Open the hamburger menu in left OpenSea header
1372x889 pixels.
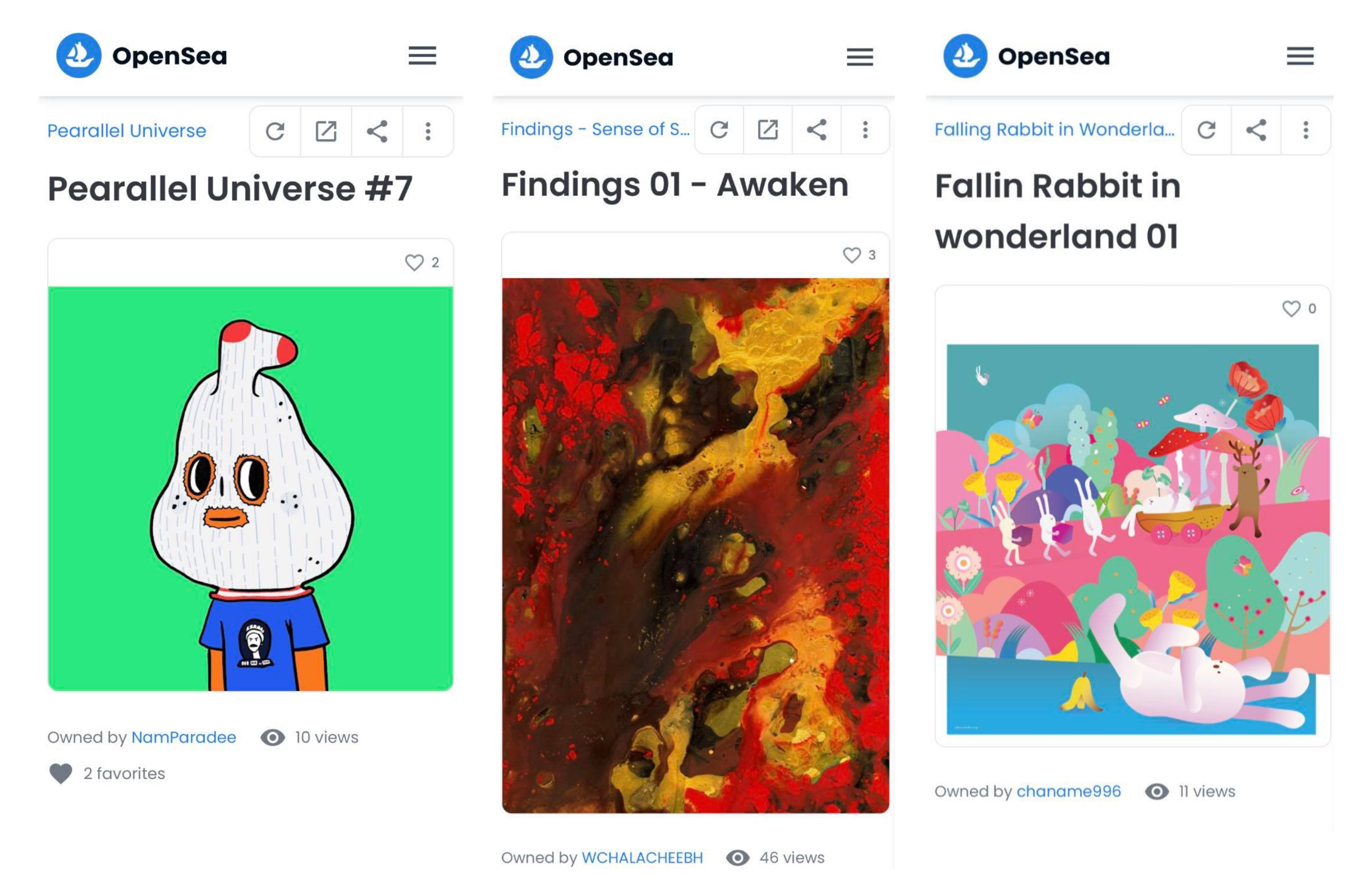422,56
